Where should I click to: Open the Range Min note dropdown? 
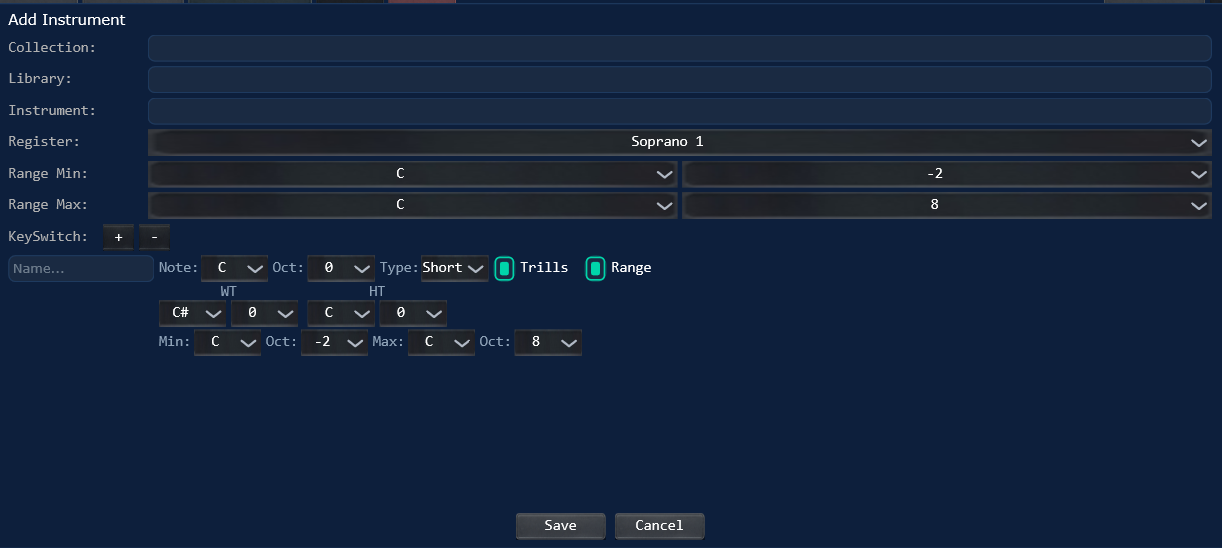[x=413, y=174]
